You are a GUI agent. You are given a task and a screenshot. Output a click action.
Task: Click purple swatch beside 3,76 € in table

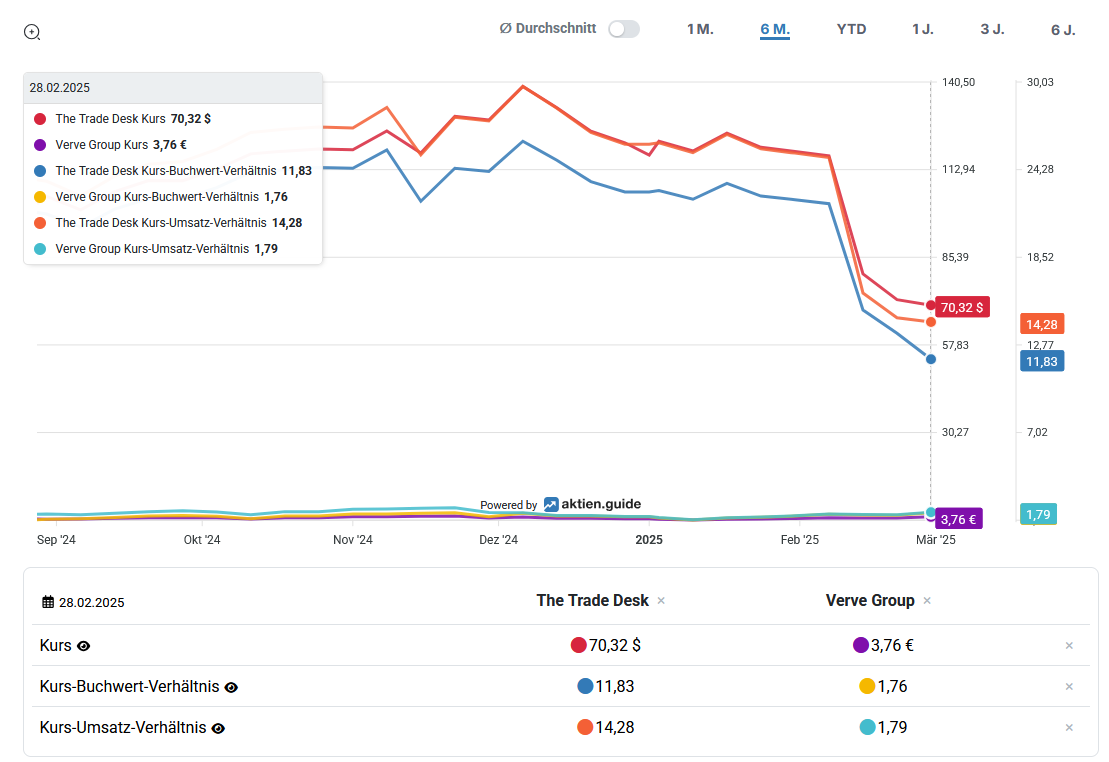click(x=861, y=645)
